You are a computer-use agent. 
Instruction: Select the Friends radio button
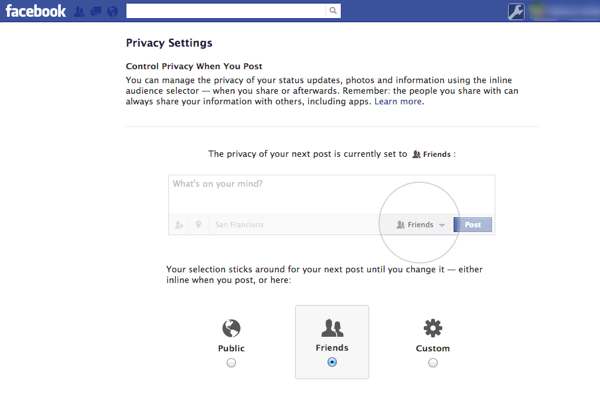(x=332, y=363)
